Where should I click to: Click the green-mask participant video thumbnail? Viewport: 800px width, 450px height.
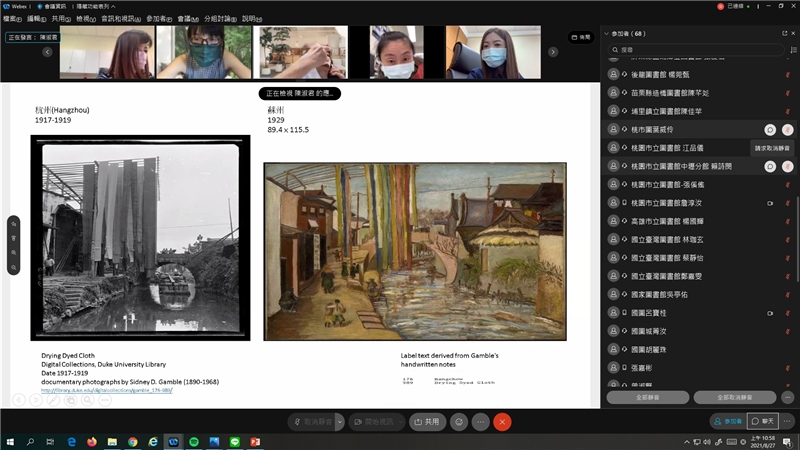pyautogui.click(x=204, y=53)
